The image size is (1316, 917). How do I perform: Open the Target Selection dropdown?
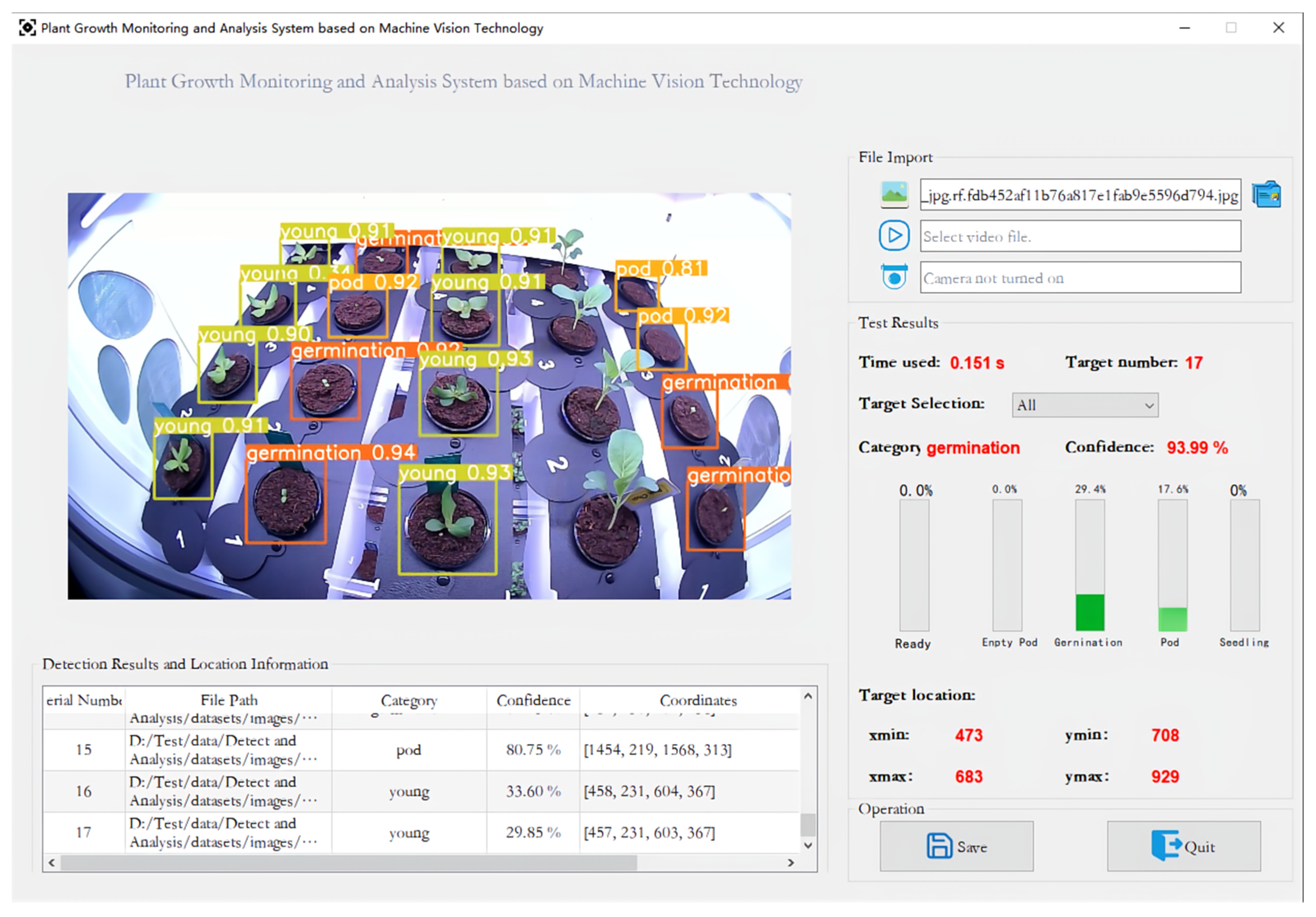[x=1085, y=405]
